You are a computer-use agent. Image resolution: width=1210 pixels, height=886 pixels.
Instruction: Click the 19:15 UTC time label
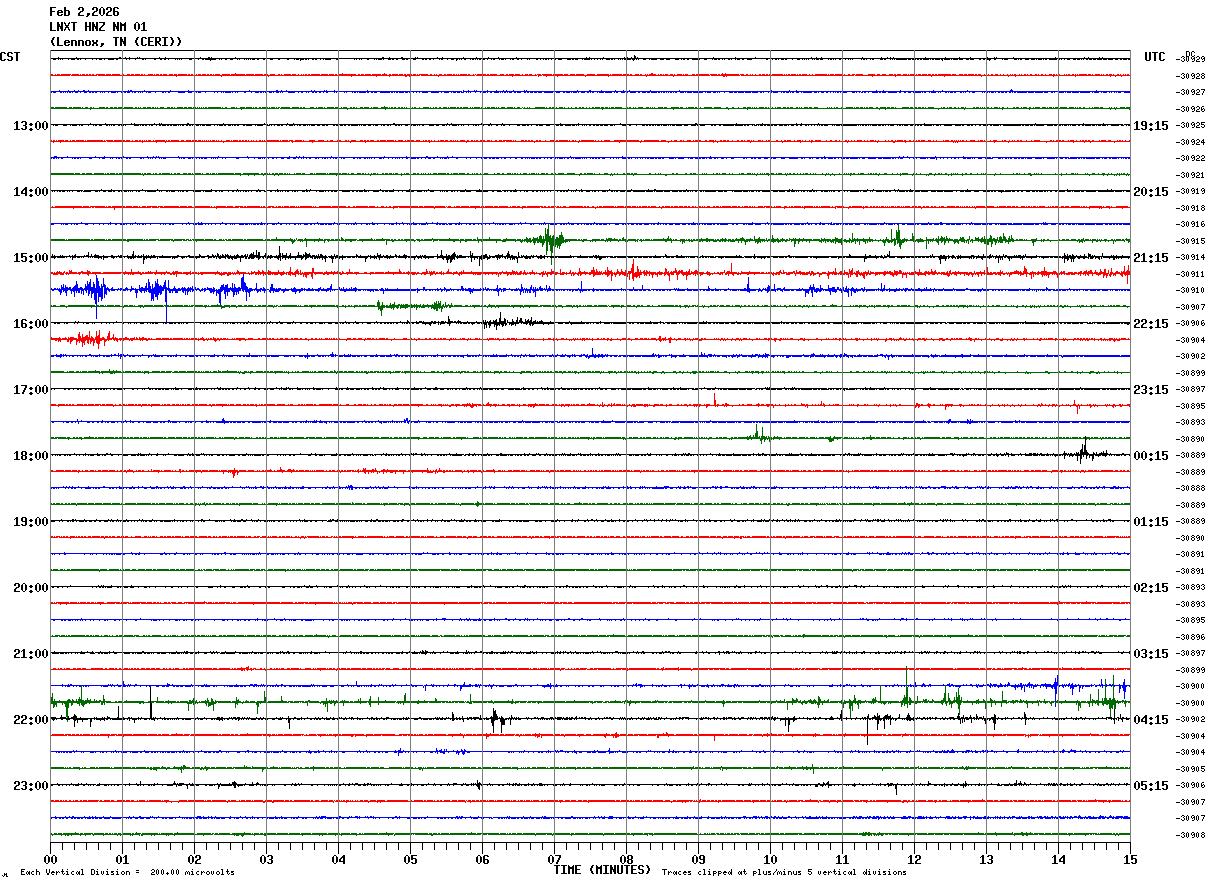[1150, 126]
